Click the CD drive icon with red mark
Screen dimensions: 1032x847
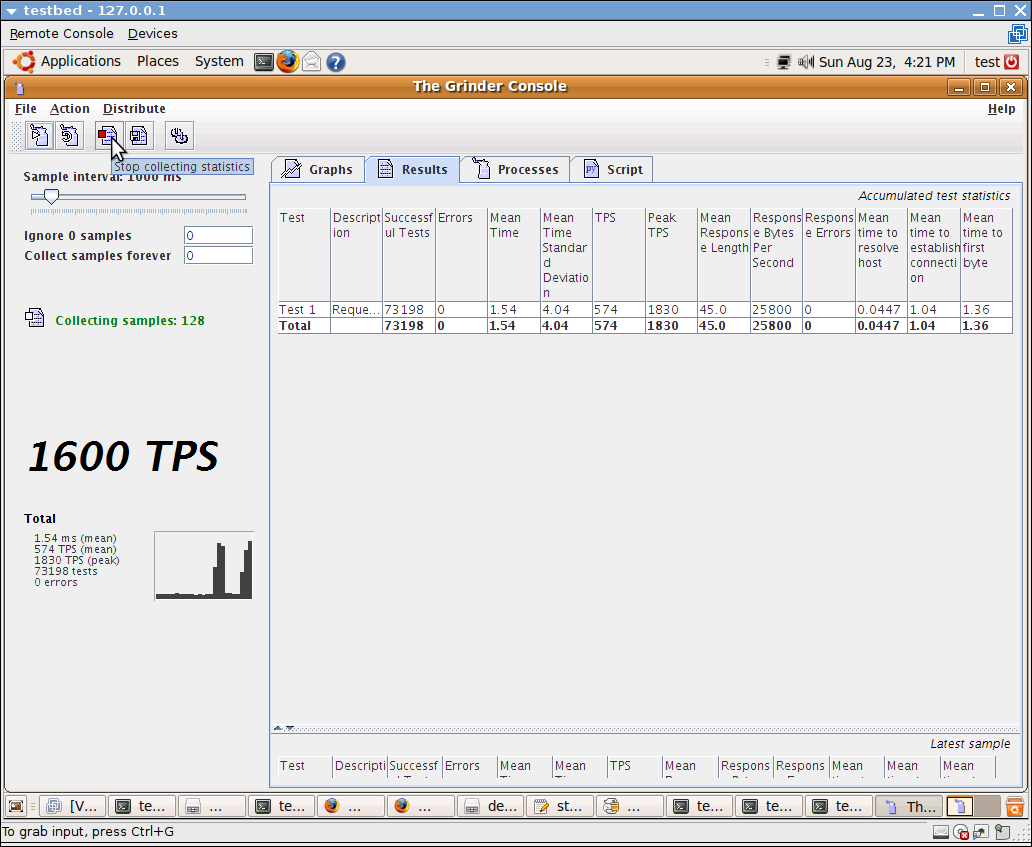(x=961, y=833)
